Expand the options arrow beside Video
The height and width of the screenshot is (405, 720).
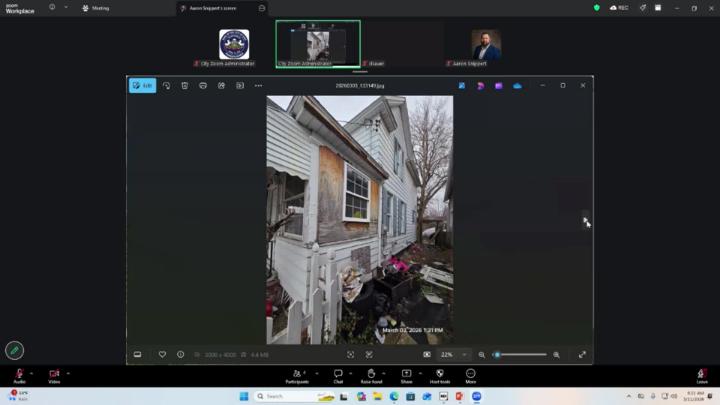[68, 373]
